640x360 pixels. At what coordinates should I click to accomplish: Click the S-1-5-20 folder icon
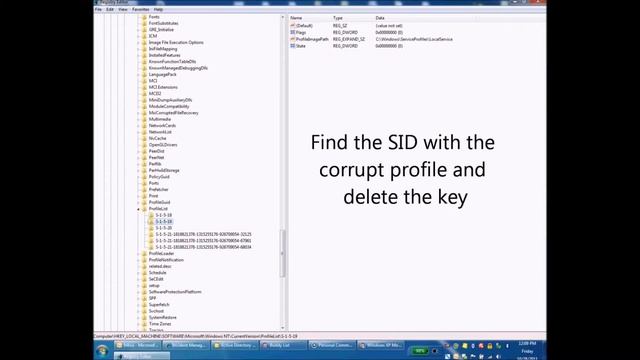pyautogui.click(x=151, y=228)
